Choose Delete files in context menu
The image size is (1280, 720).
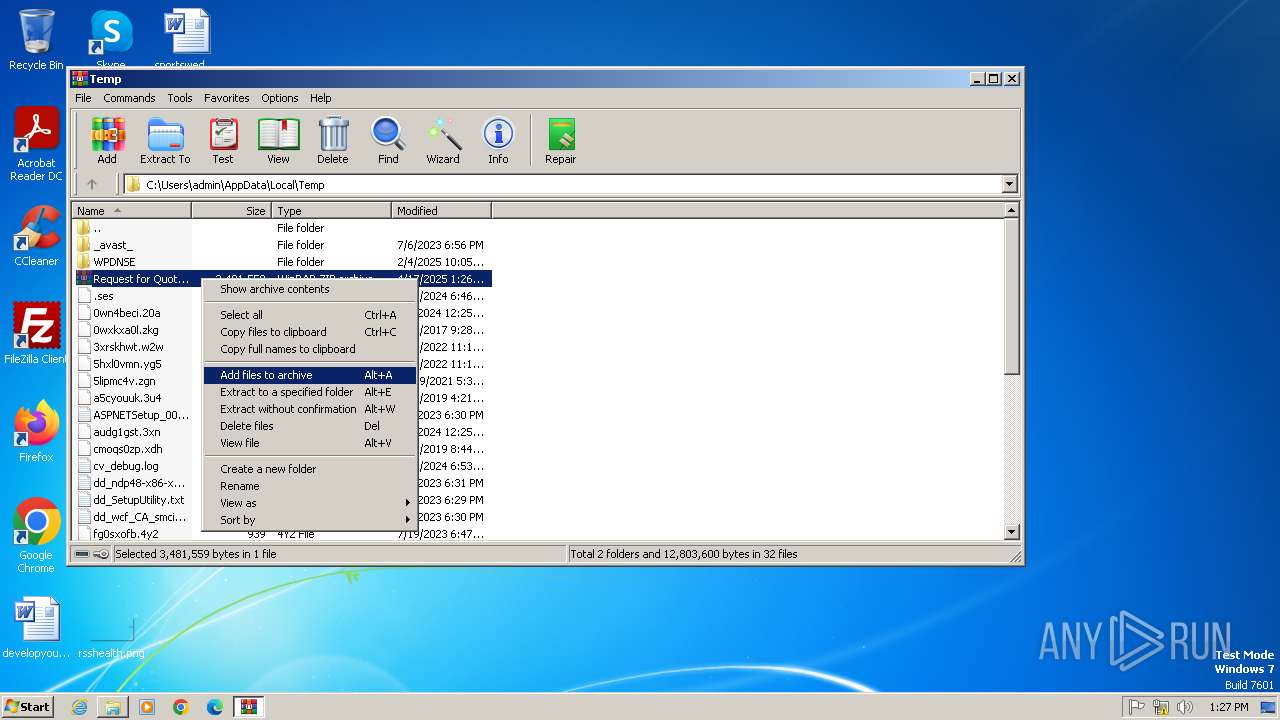click(310, 426)
